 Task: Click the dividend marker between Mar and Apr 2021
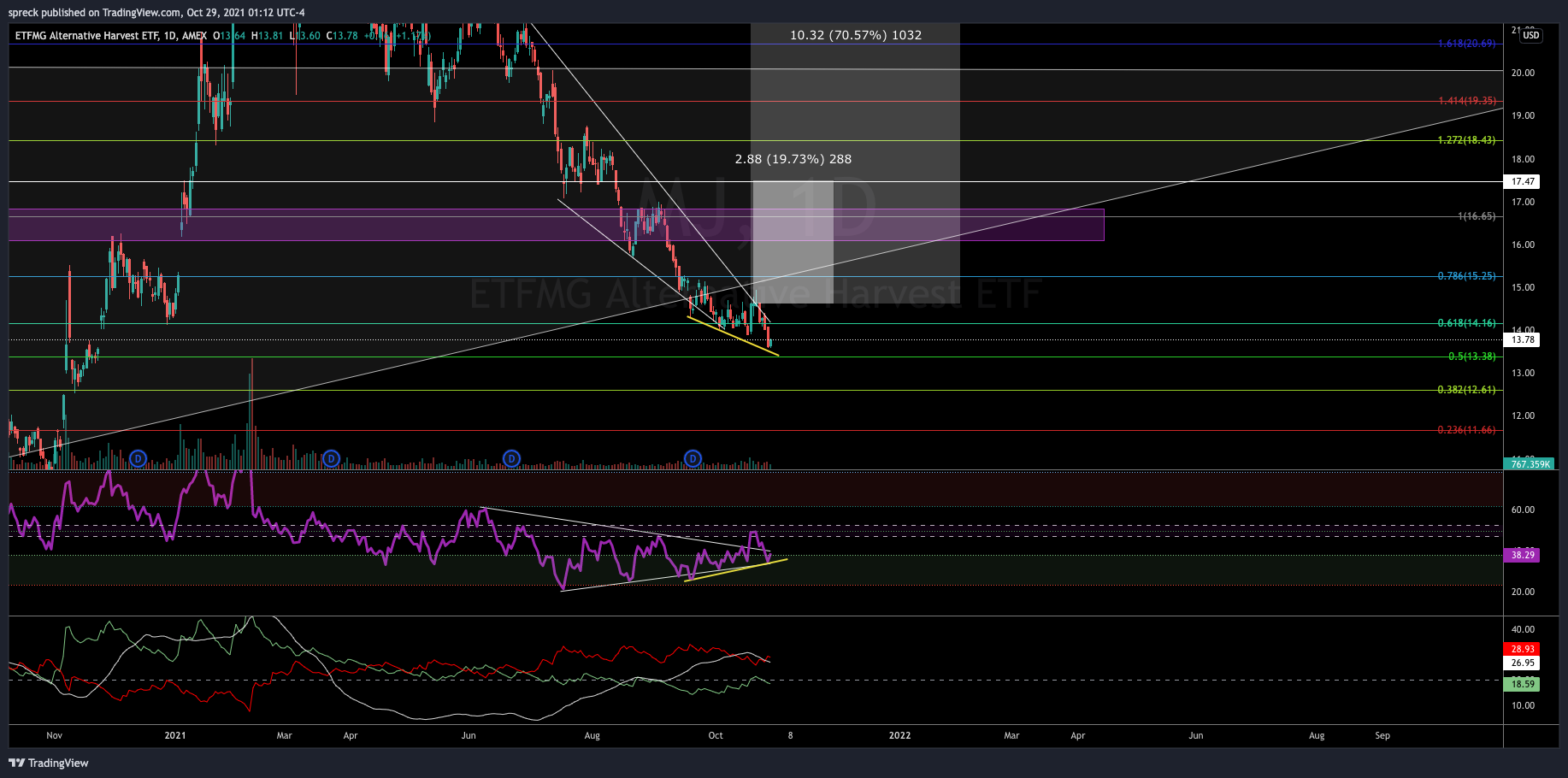pyautogui.click(x=331, y=459)
